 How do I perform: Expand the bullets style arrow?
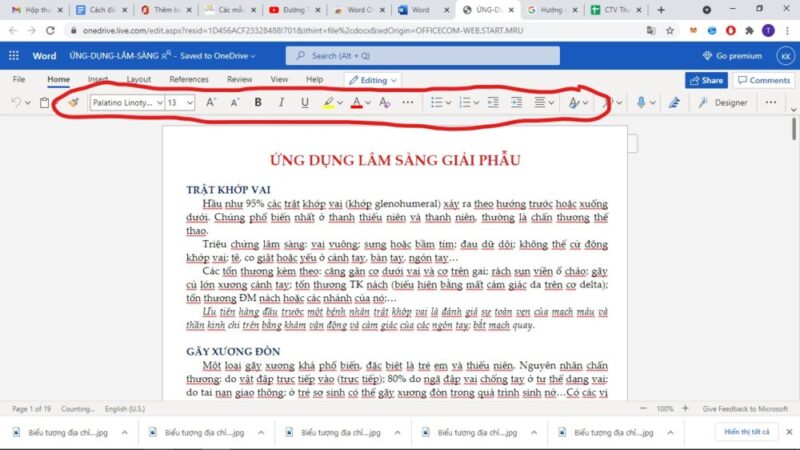coord(448,103)
